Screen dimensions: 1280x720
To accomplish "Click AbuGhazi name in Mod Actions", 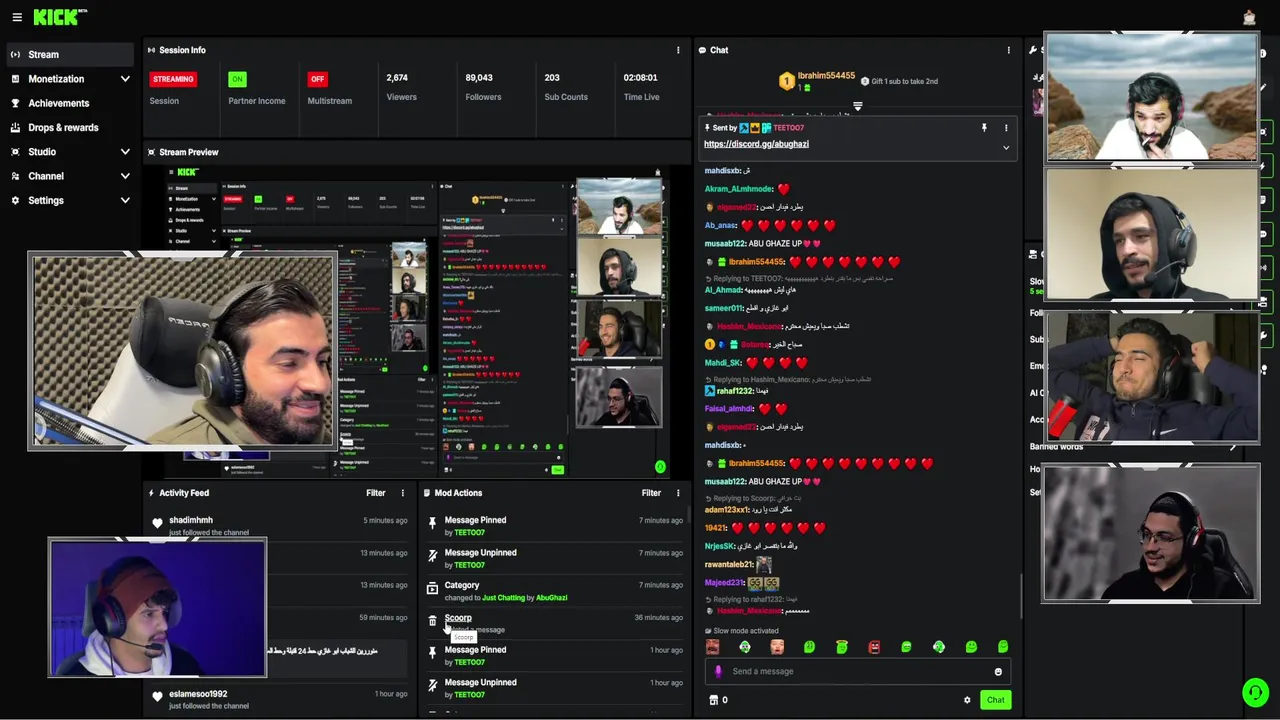I will click(x=551, y=598).
